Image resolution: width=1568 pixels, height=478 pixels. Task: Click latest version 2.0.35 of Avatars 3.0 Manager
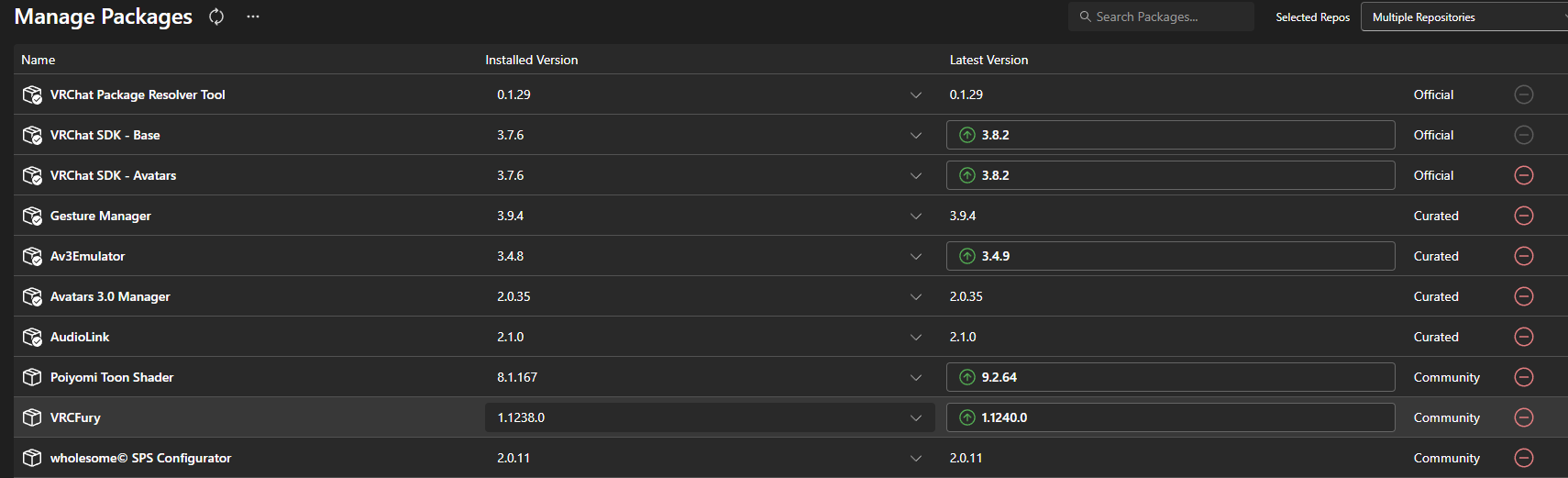coord(966,296)
